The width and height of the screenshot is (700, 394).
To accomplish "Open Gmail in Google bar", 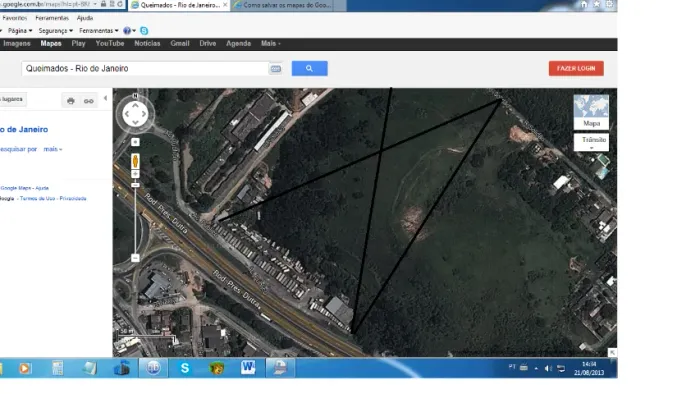I will (180, 43).
